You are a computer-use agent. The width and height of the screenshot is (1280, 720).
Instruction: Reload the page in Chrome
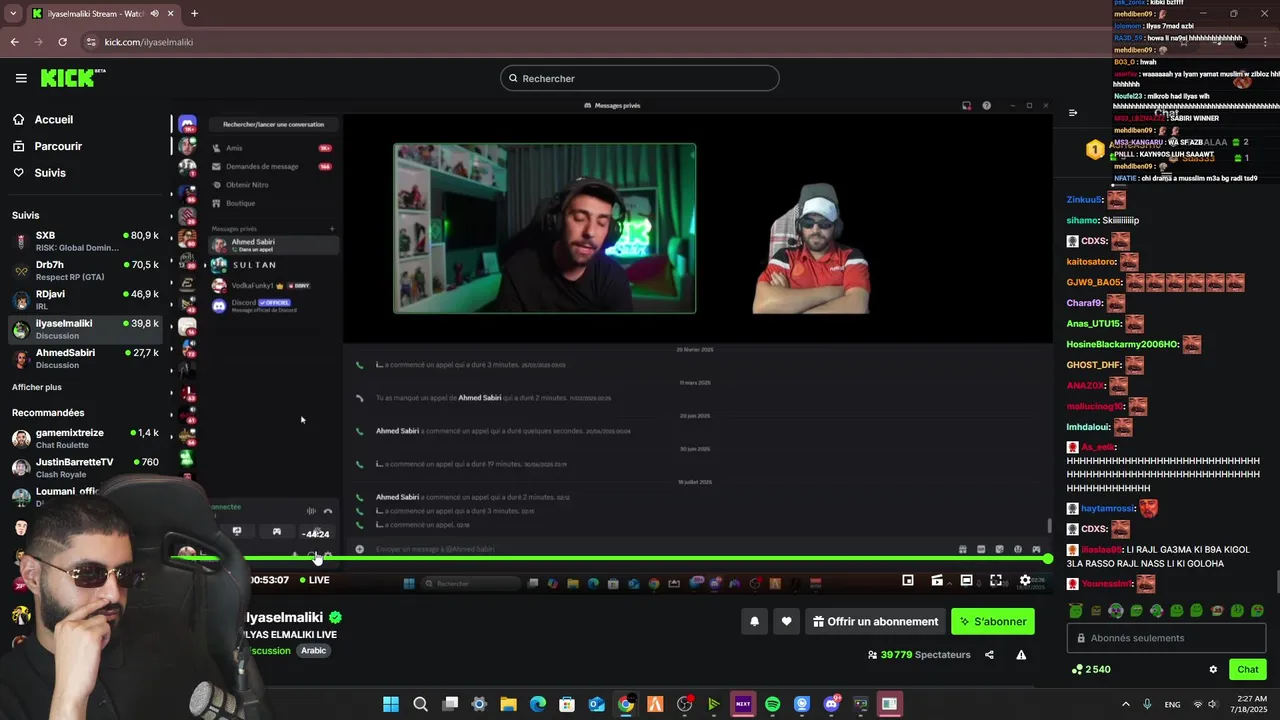[62, 42]
